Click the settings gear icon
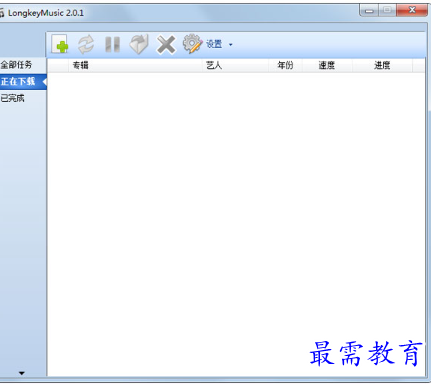 [x=192, y=44]
